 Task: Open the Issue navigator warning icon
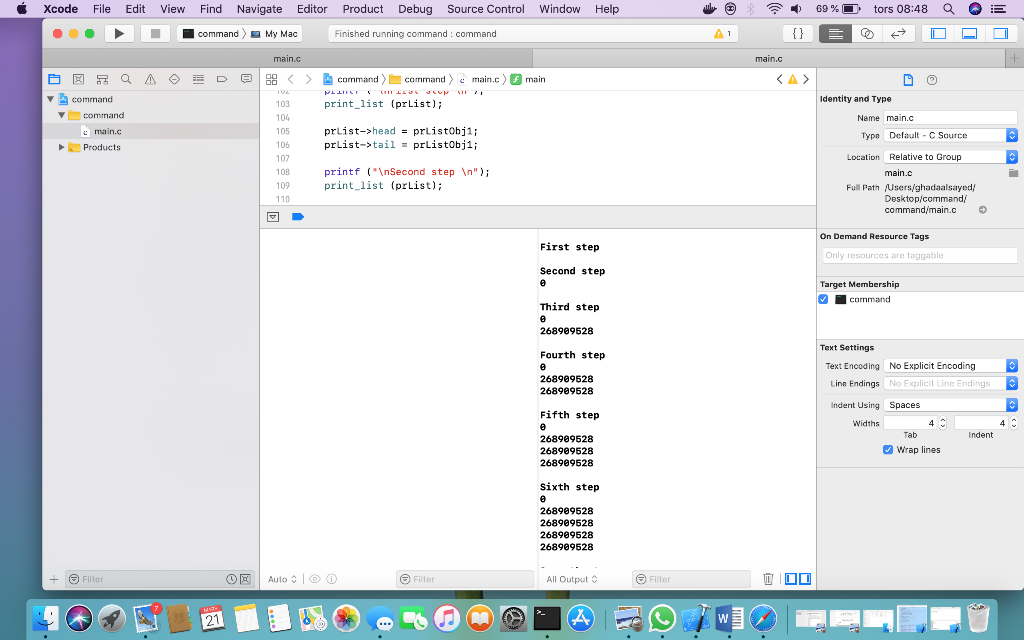(x=150, y=78)
